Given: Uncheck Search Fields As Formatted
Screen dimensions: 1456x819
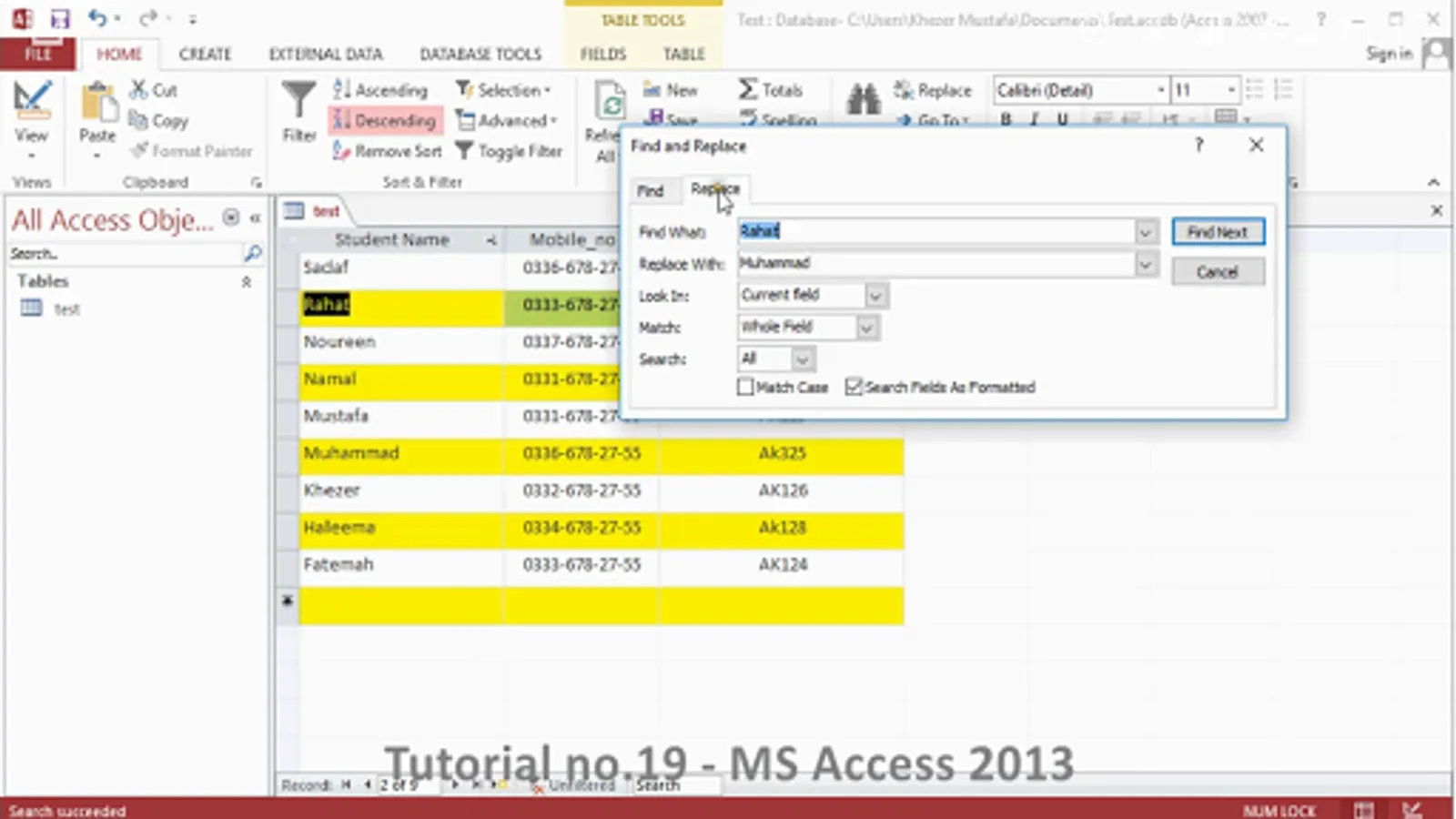Looking at the screenshot, I should 854,387.
